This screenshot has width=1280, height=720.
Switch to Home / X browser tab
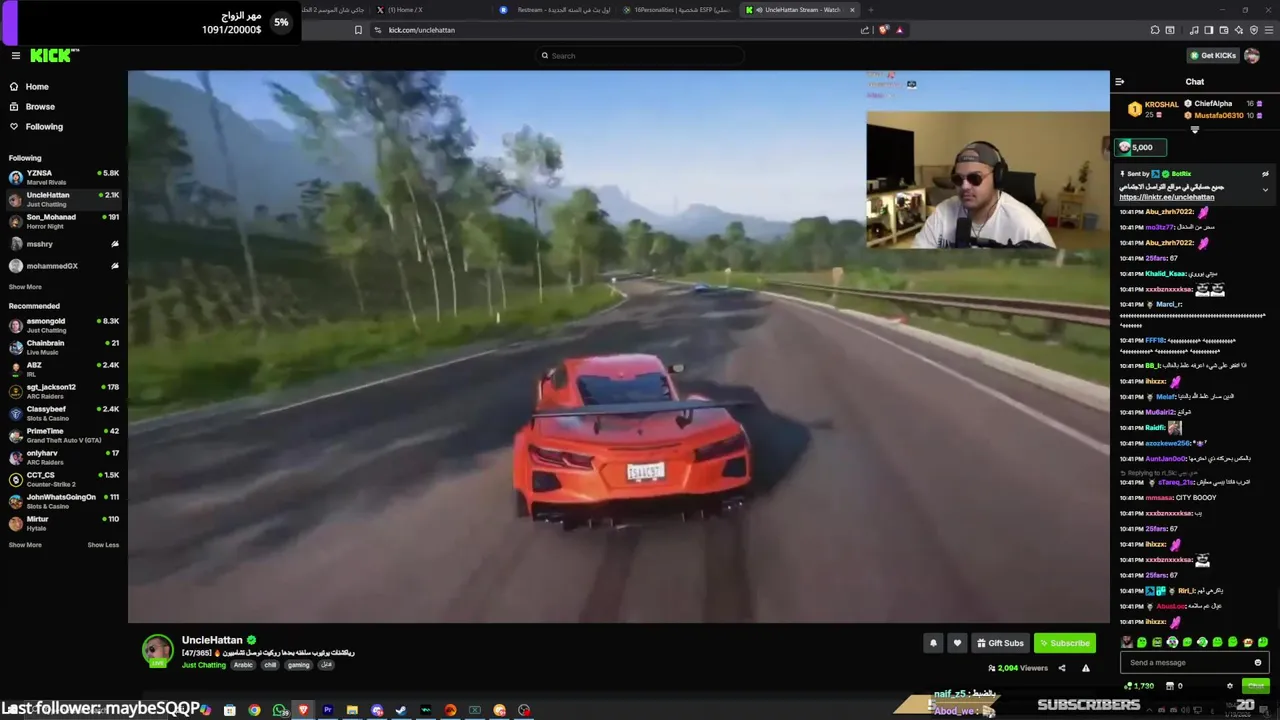coord(425,10)
